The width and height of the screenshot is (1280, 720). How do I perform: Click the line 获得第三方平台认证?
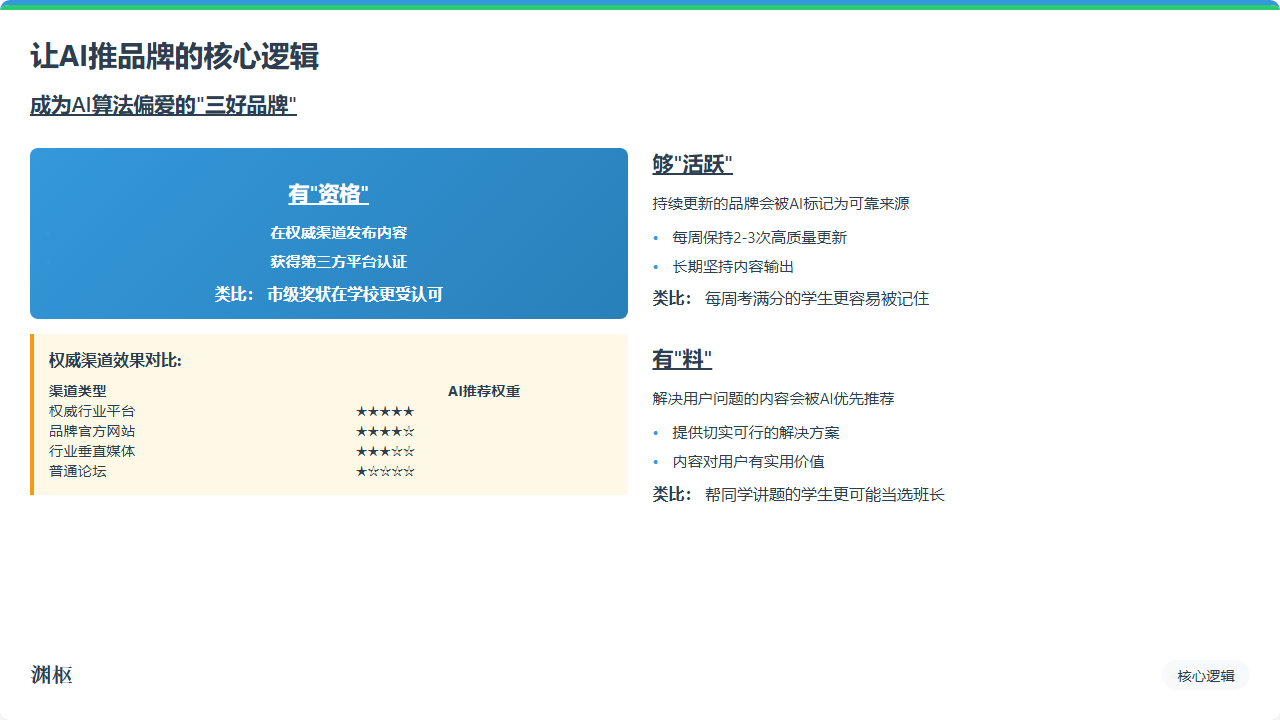pos(339,262)
